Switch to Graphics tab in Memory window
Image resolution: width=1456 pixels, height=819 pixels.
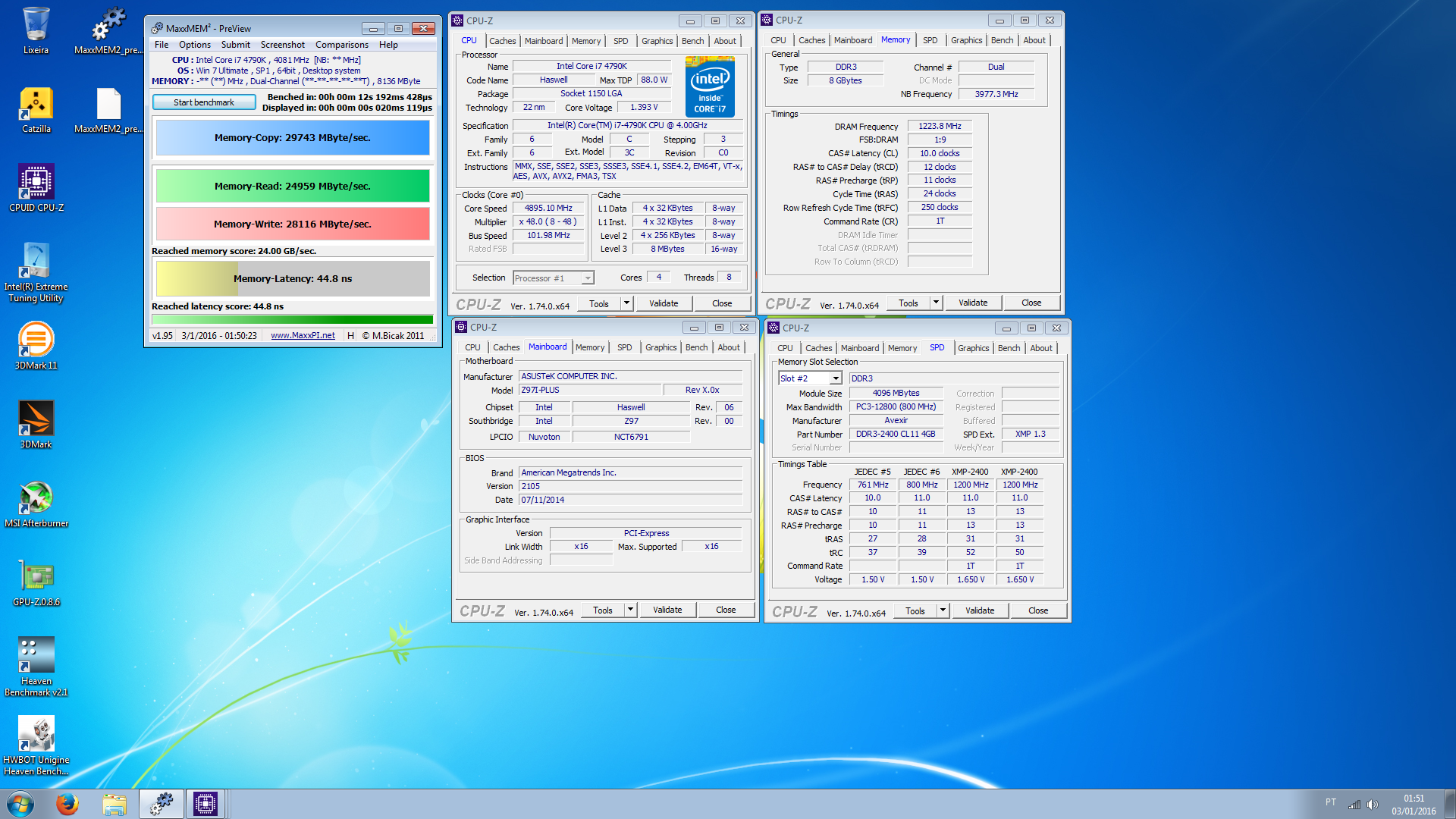[x=966, y=40]
